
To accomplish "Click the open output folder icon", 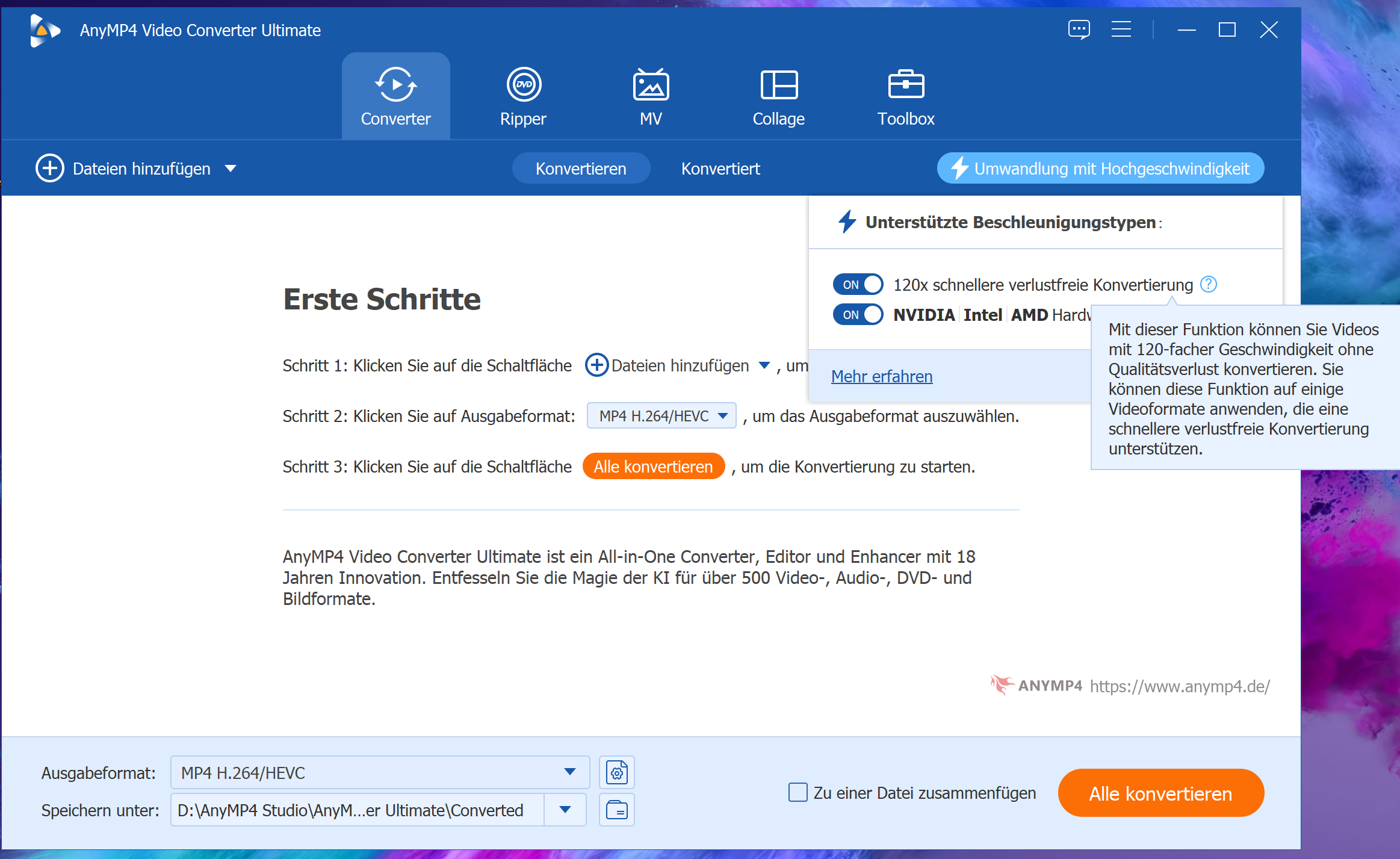I will click(616, 810).
